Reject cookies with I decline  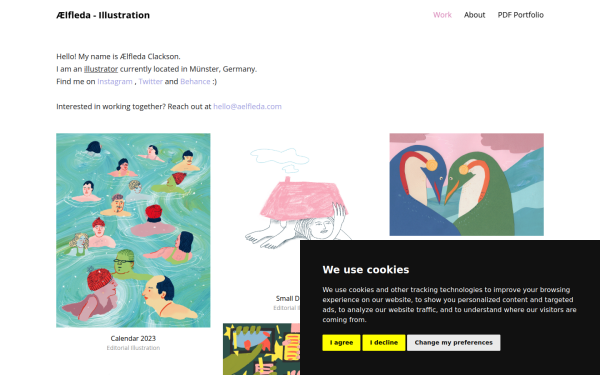[x=384, y=342]
